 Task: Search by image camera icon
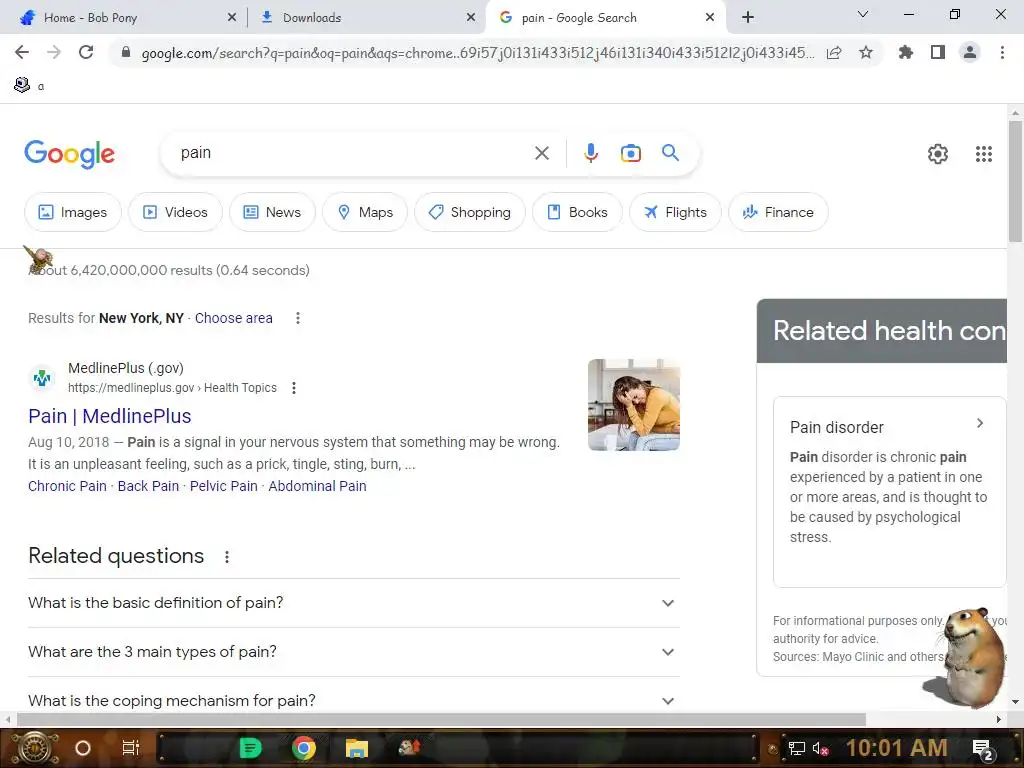point(630,153)
